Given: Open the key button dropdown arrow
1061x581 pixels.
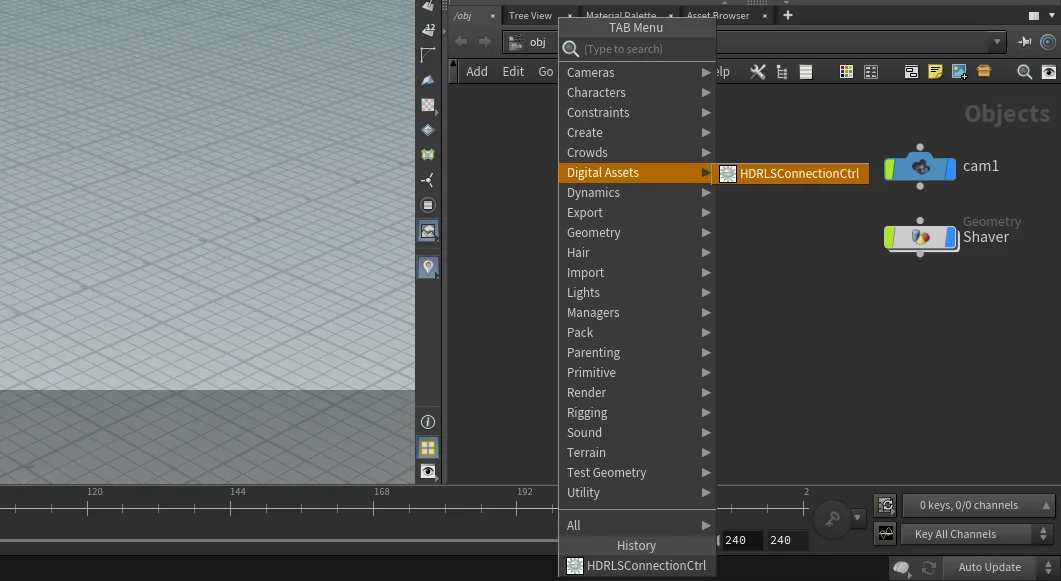Looking at the screenshot, I should point(857,518).
